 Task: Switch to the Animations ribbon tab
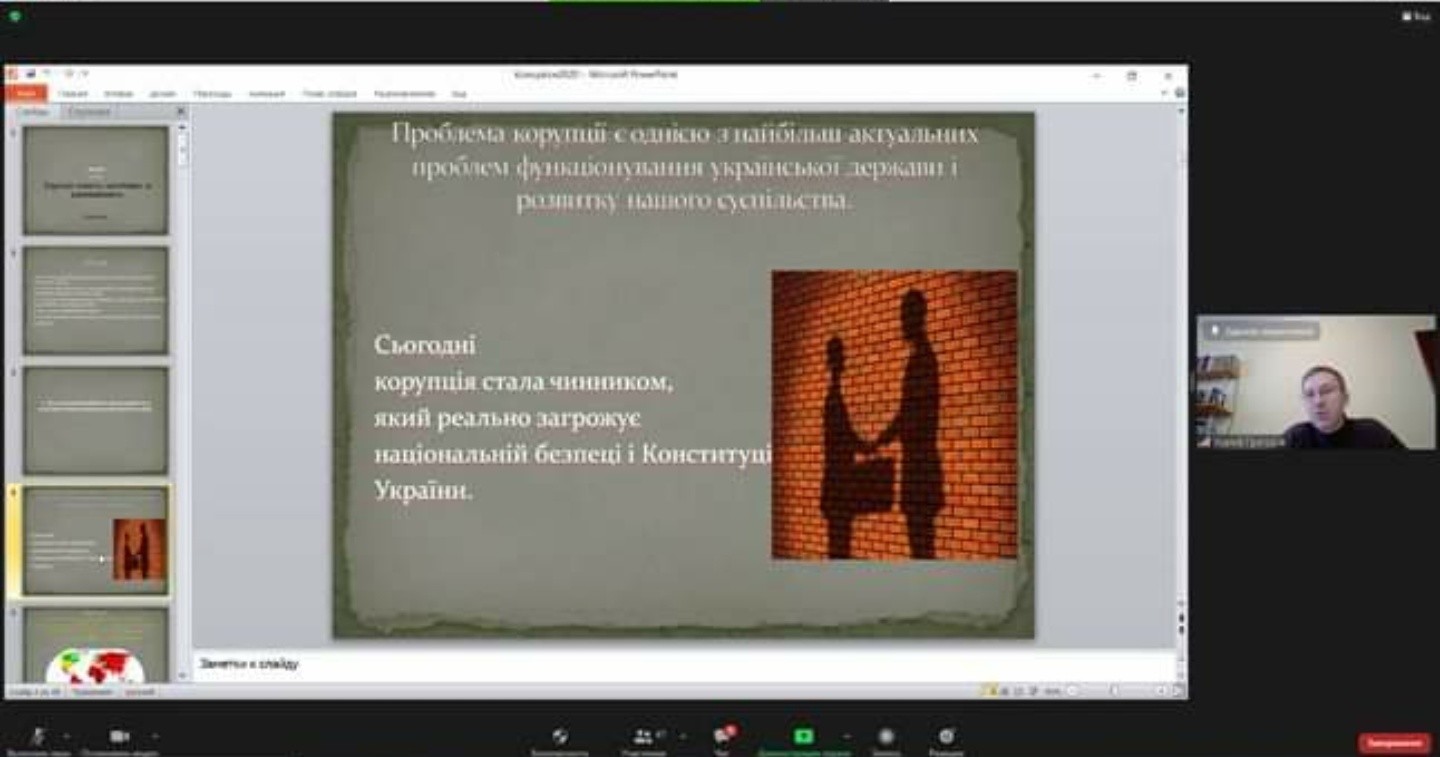point(267,94)
